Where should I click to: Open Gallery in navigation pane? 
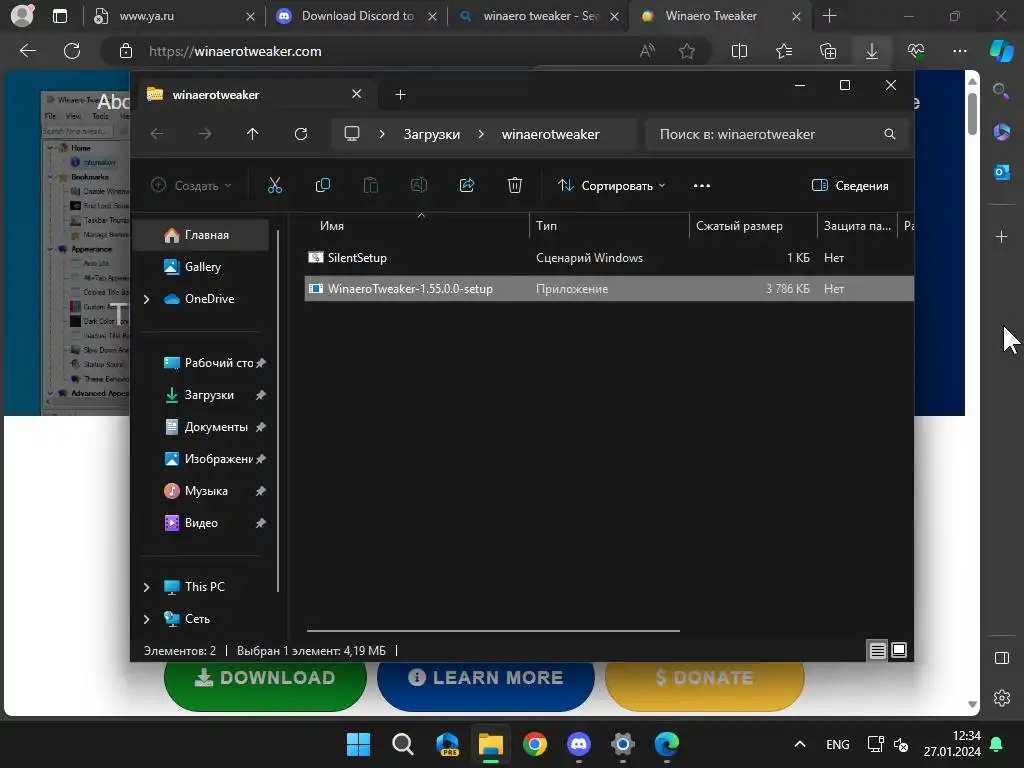point(201,267)
